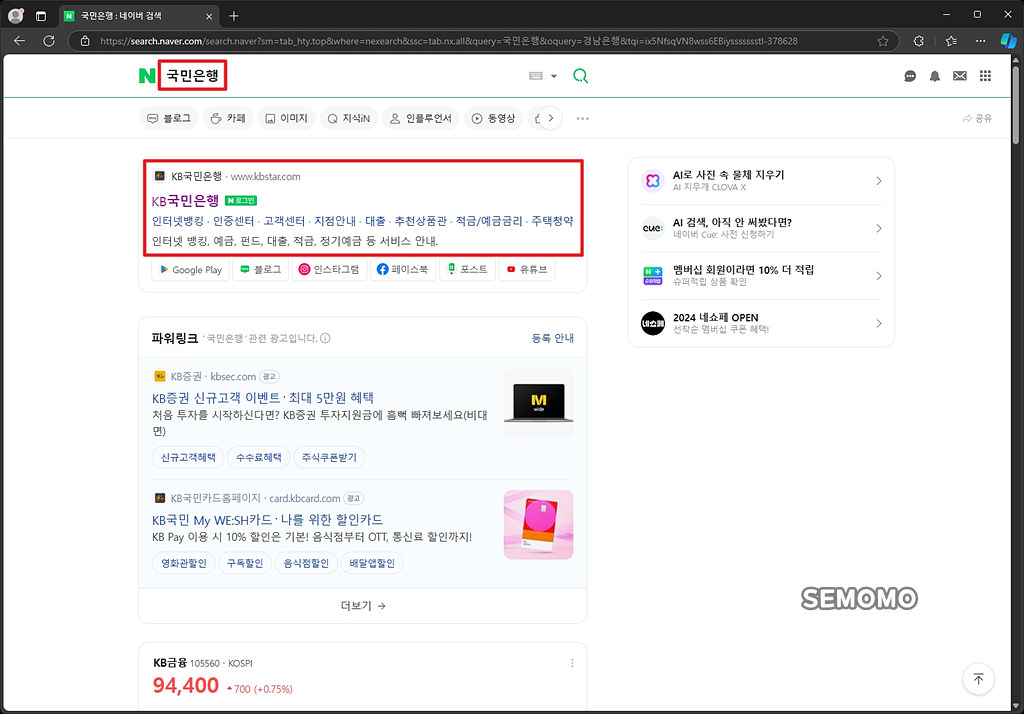Open Naver Talk chat icon
Screen dimensions: 1024x714
[x=910, y=76]
